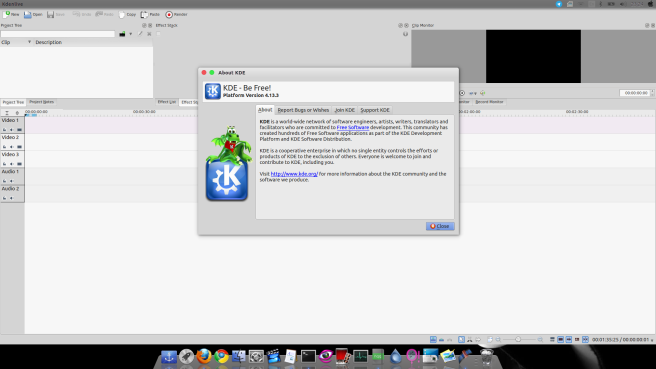The width and height of the screenshot is (656, 369).
Task: Click the clip properties pencil icon
Action: coord(140,34)
